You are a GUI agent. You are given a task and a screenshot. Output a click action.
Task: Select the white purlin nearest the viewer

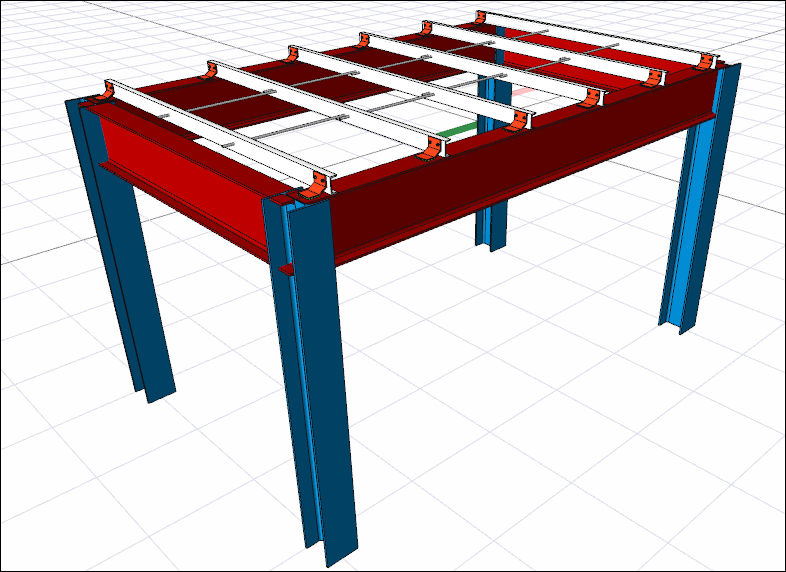tap(218, 134)
